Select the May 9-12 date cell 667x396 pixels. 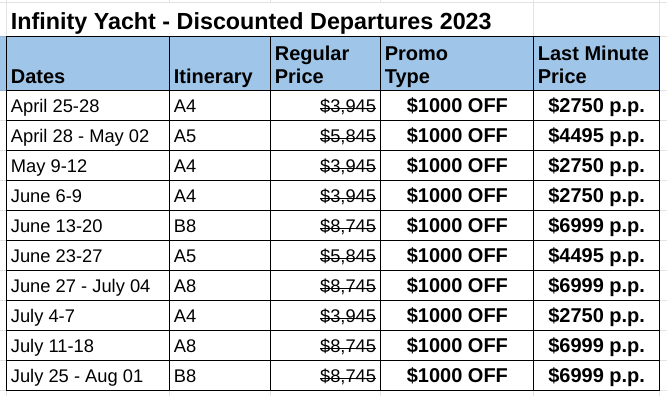(88, 165)
